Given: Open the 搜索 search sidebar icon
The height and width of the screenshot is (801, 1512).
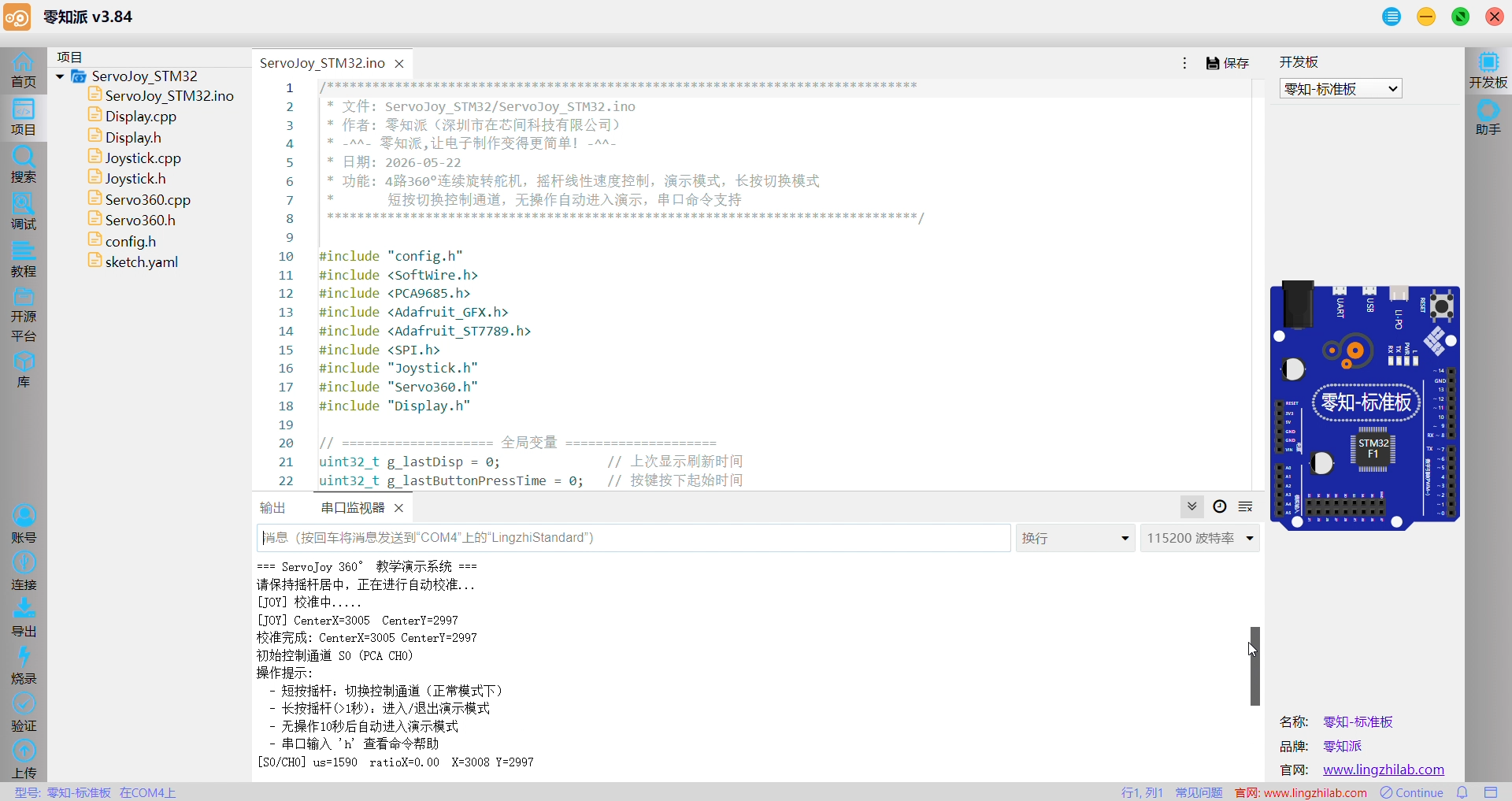Looking at the screenshot, I should coord(23,165).
